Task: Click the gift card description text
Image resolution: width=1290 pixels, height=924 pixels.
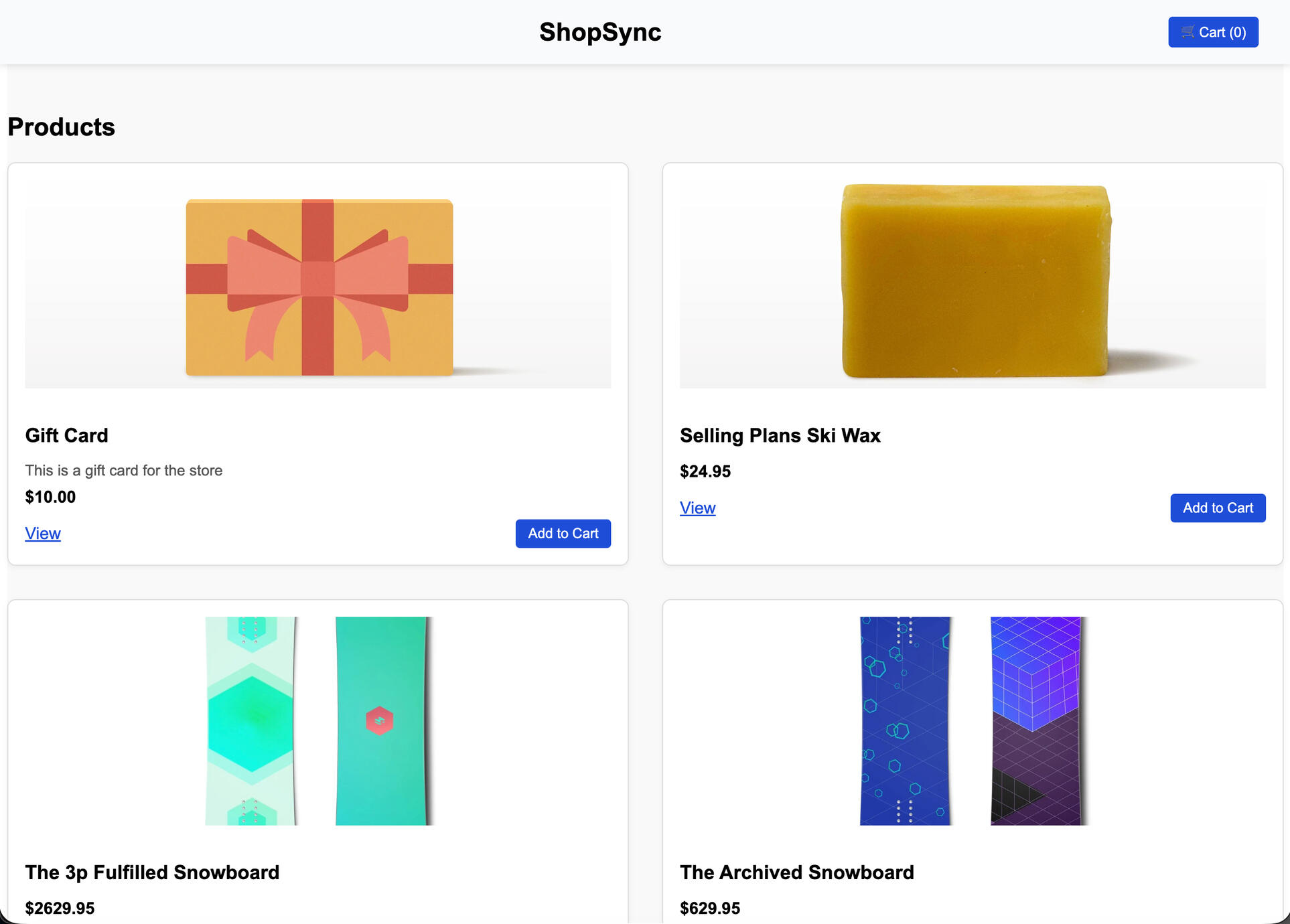Action: click(x=123, y=470)
